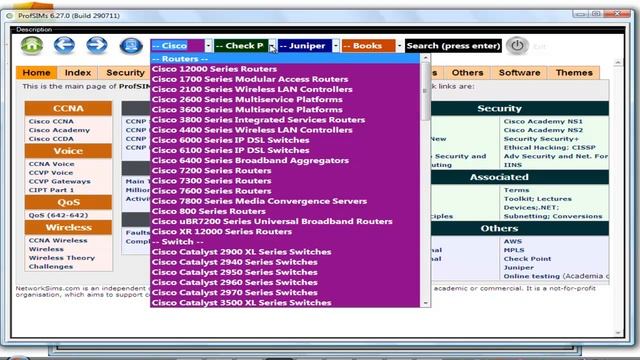Go forward with the right arrow icon

pos(97,45)
